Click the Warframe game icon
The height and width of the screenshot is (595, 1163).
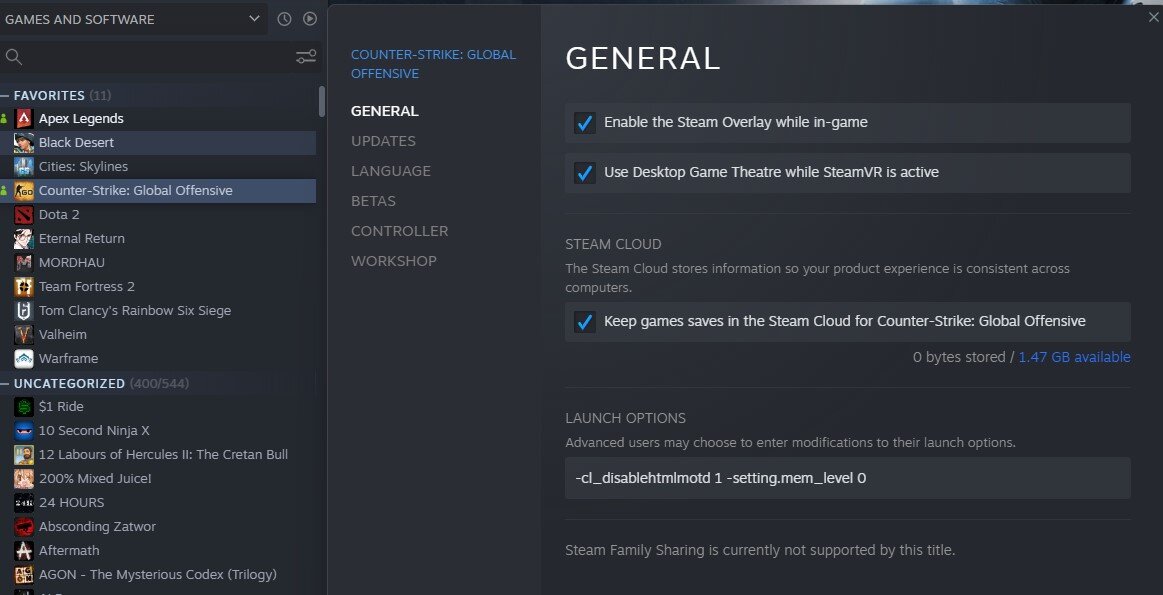coord(24,359)
